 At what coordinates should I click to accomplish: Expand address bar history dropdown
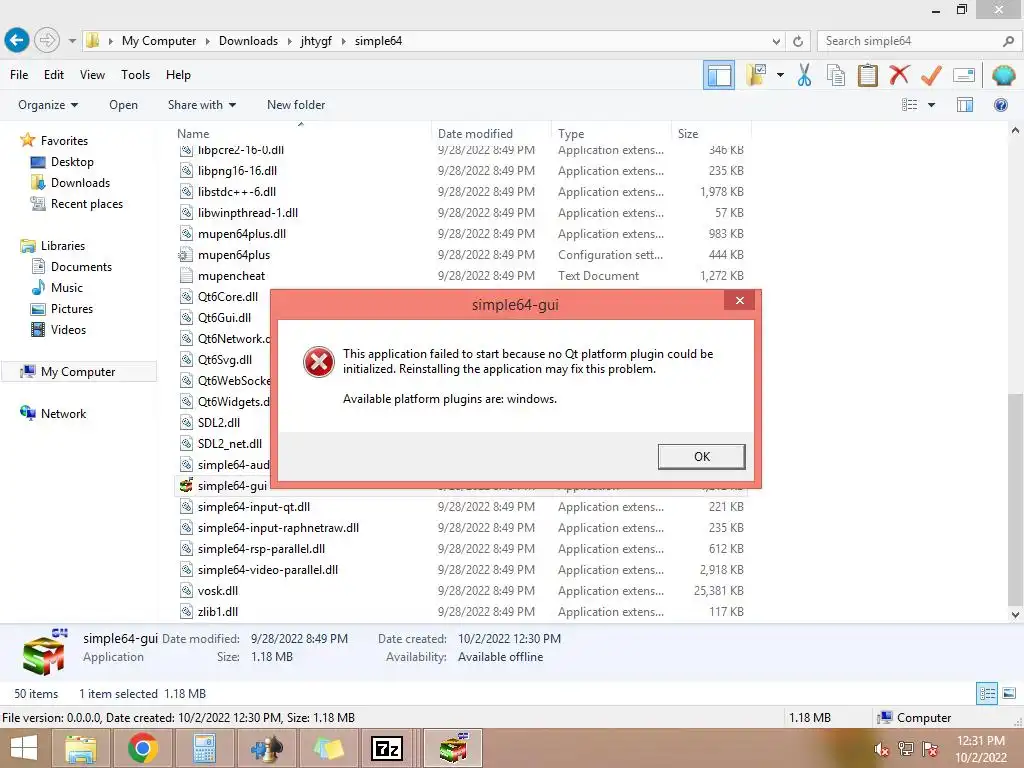(776, 41)
